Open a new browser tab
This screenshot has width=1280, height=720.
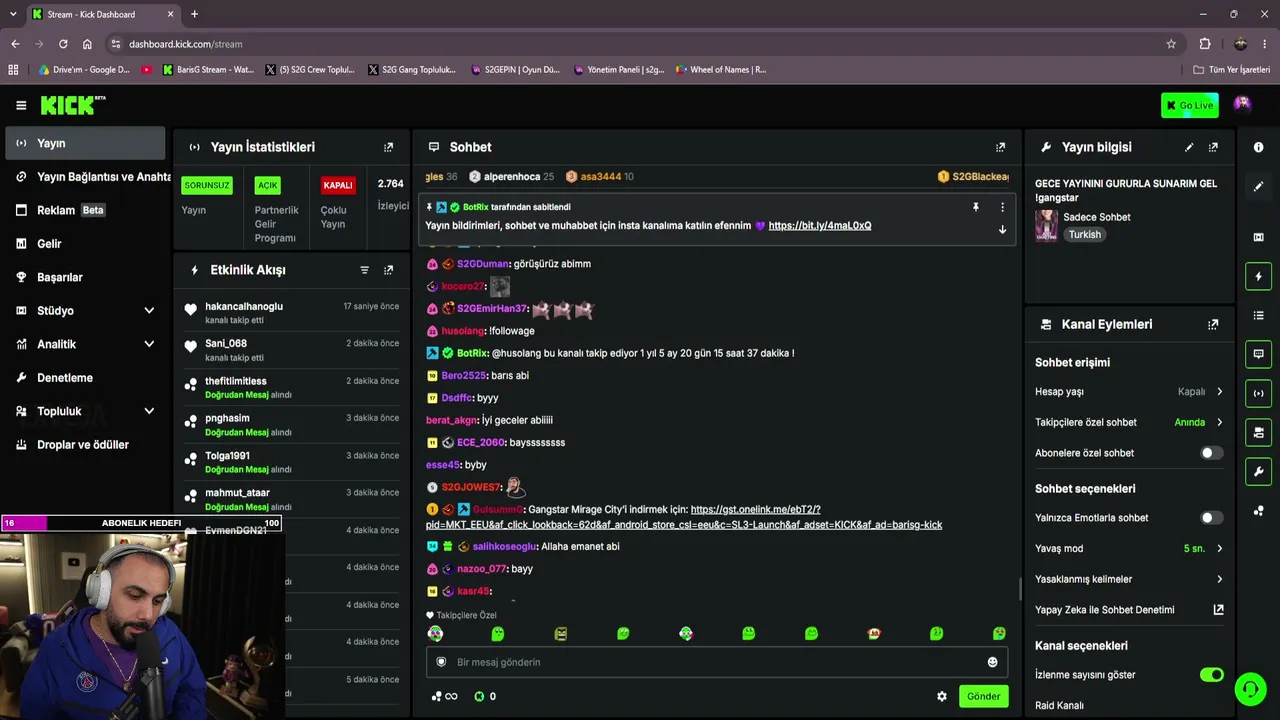[x=194, y=14]
